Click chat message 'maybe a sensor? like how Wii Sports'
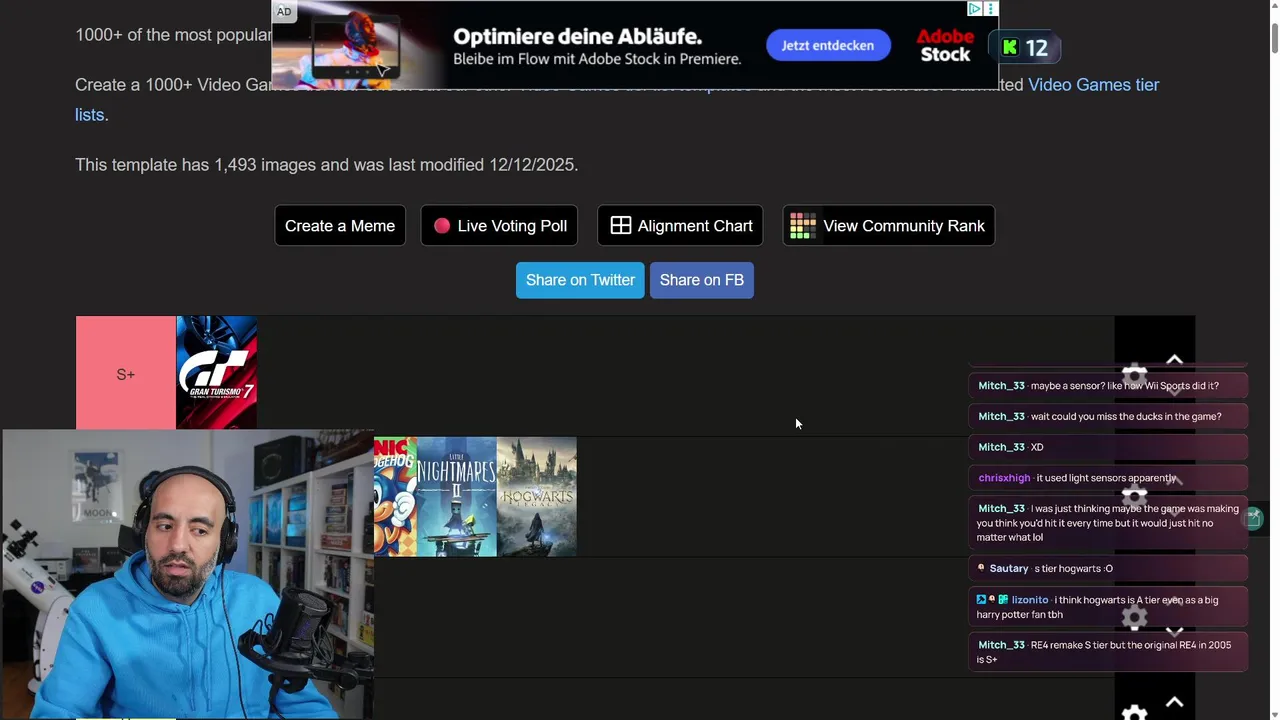1280x720 pixels. coord(1108,386)
